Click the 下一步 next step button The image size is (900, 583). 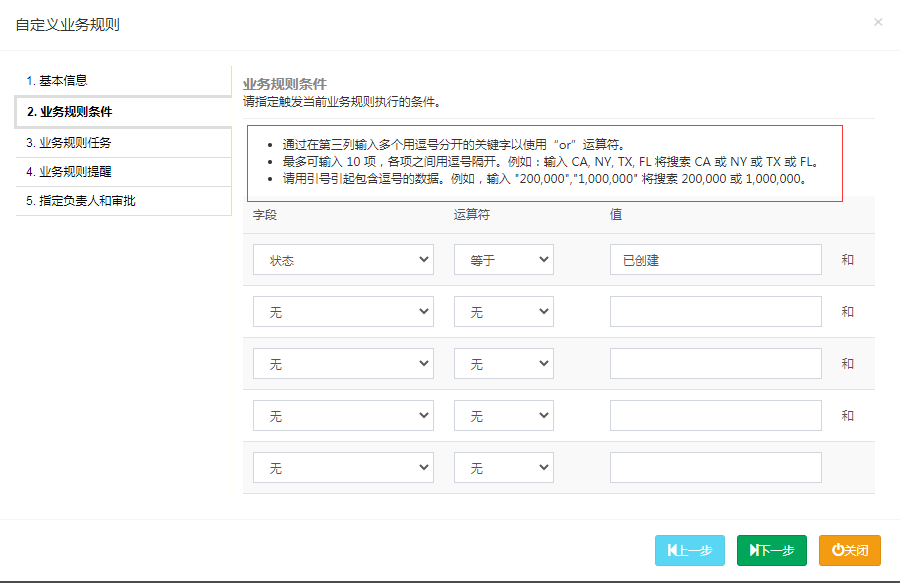(x=771, y=550)
